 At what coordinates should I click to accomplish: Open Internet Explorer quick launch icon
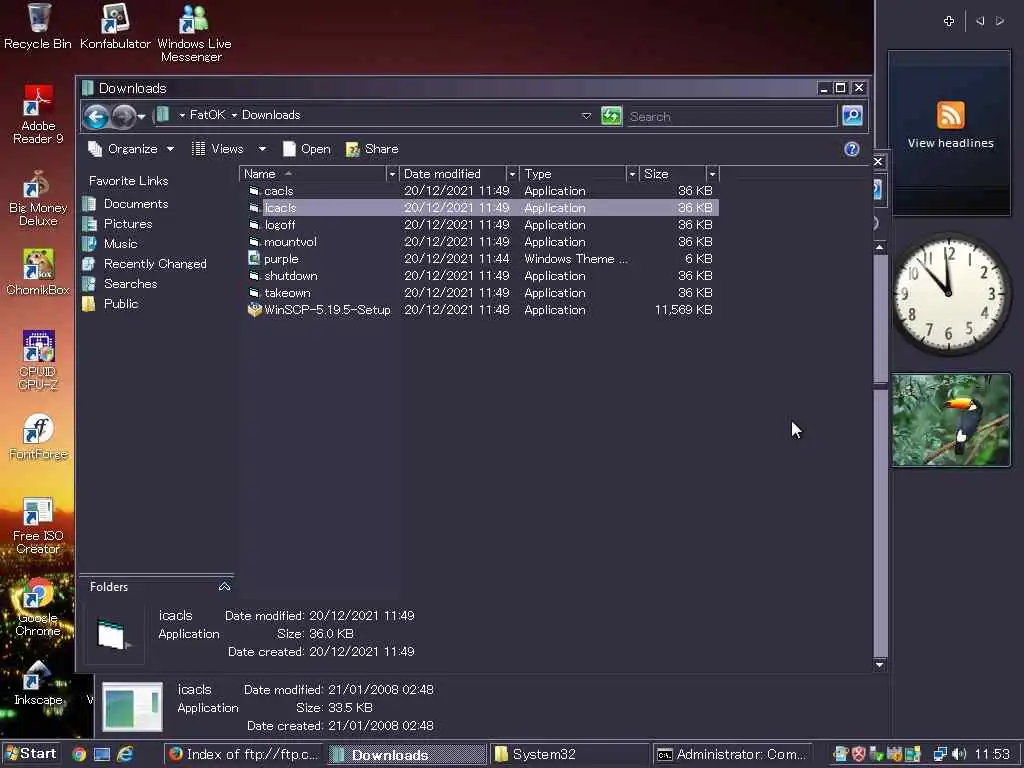[x=125, y=754]
